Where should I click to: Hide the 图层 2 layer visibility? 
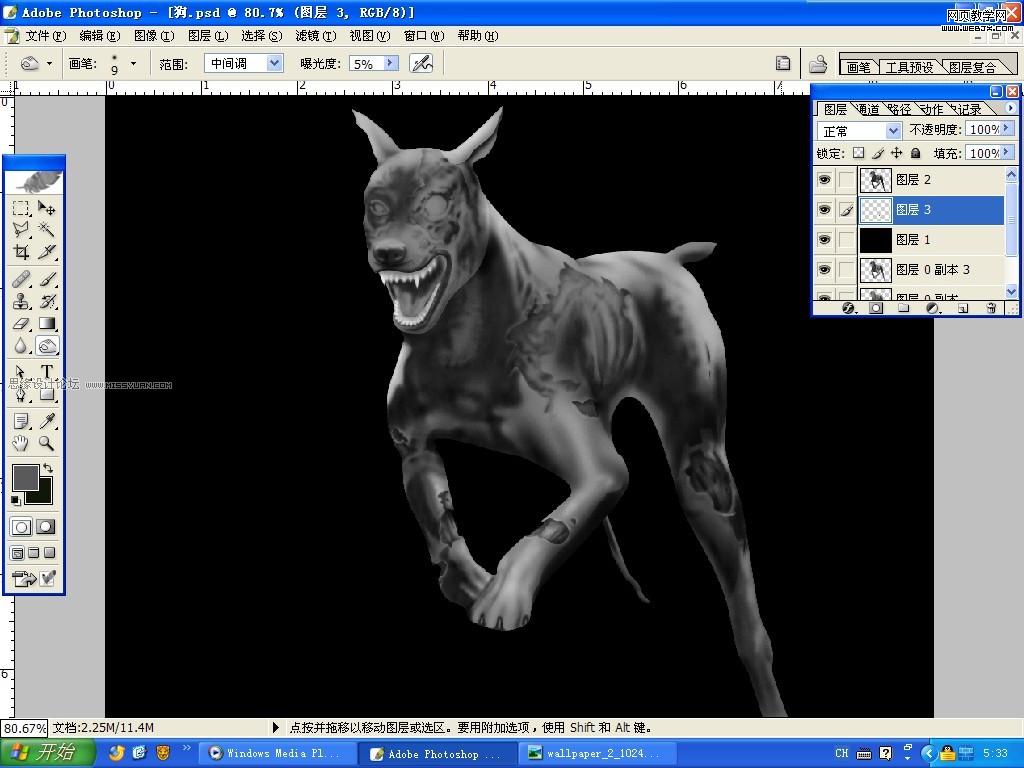pos(824,180)
